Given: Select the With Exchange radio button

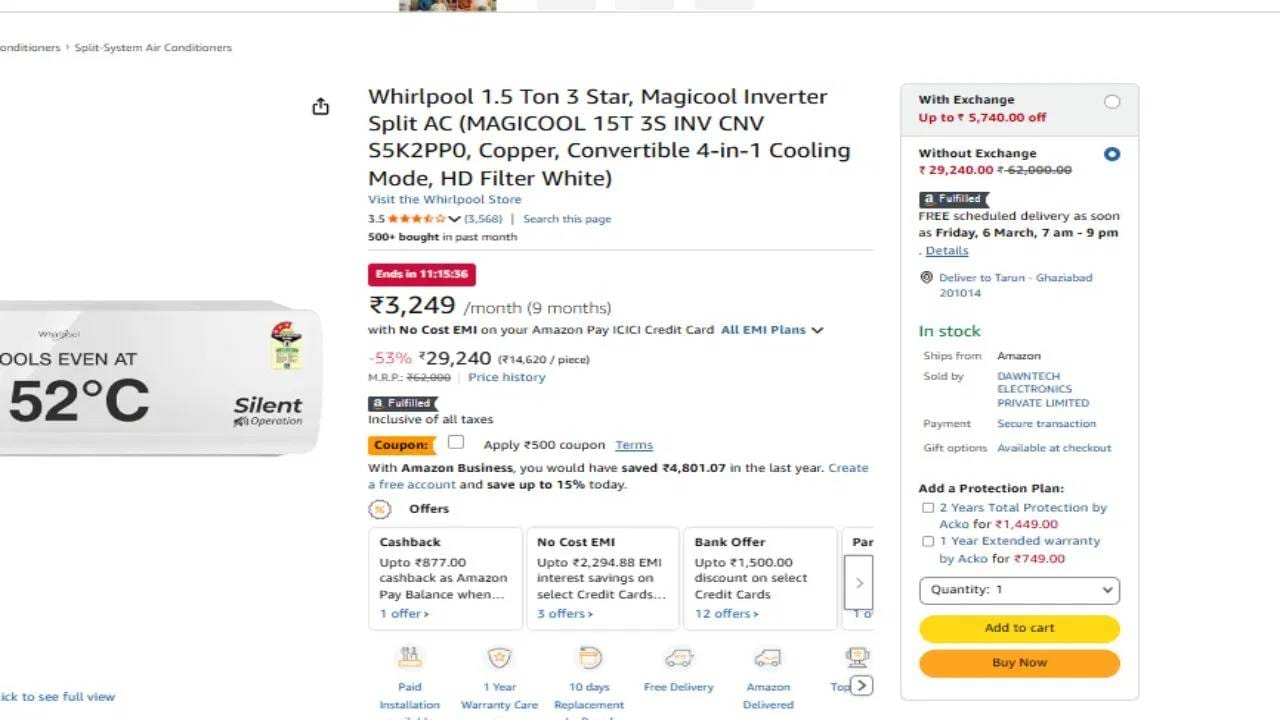Looking at the screenshot, I should pos(1112,101).
